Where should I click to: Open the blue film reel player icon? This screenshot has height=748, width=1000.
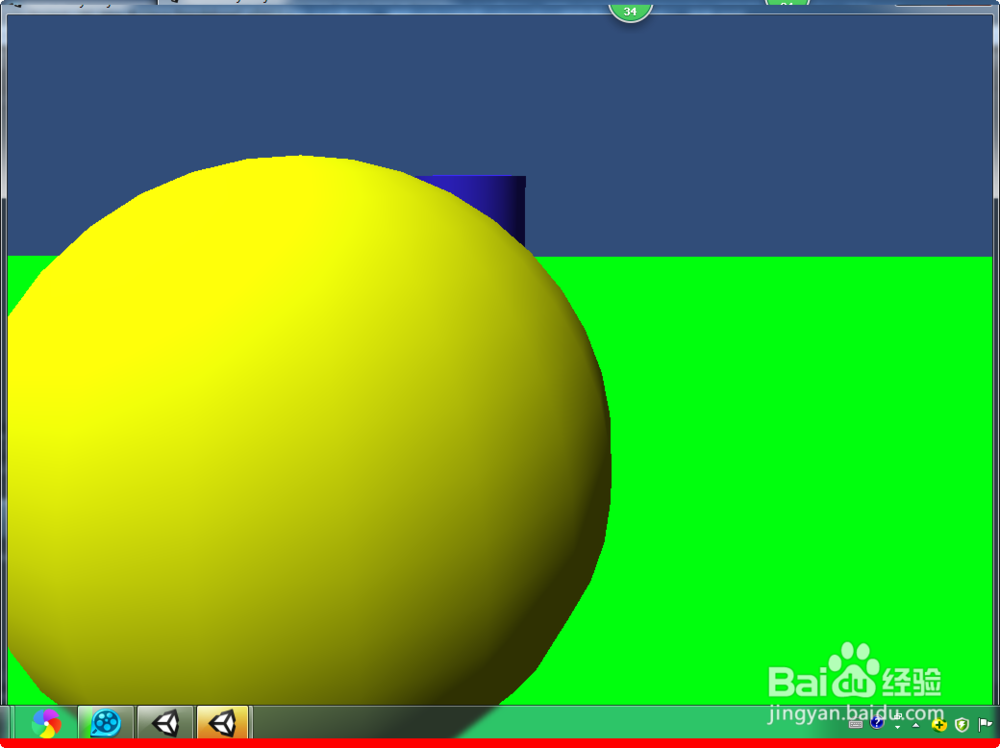click(105, 723)
